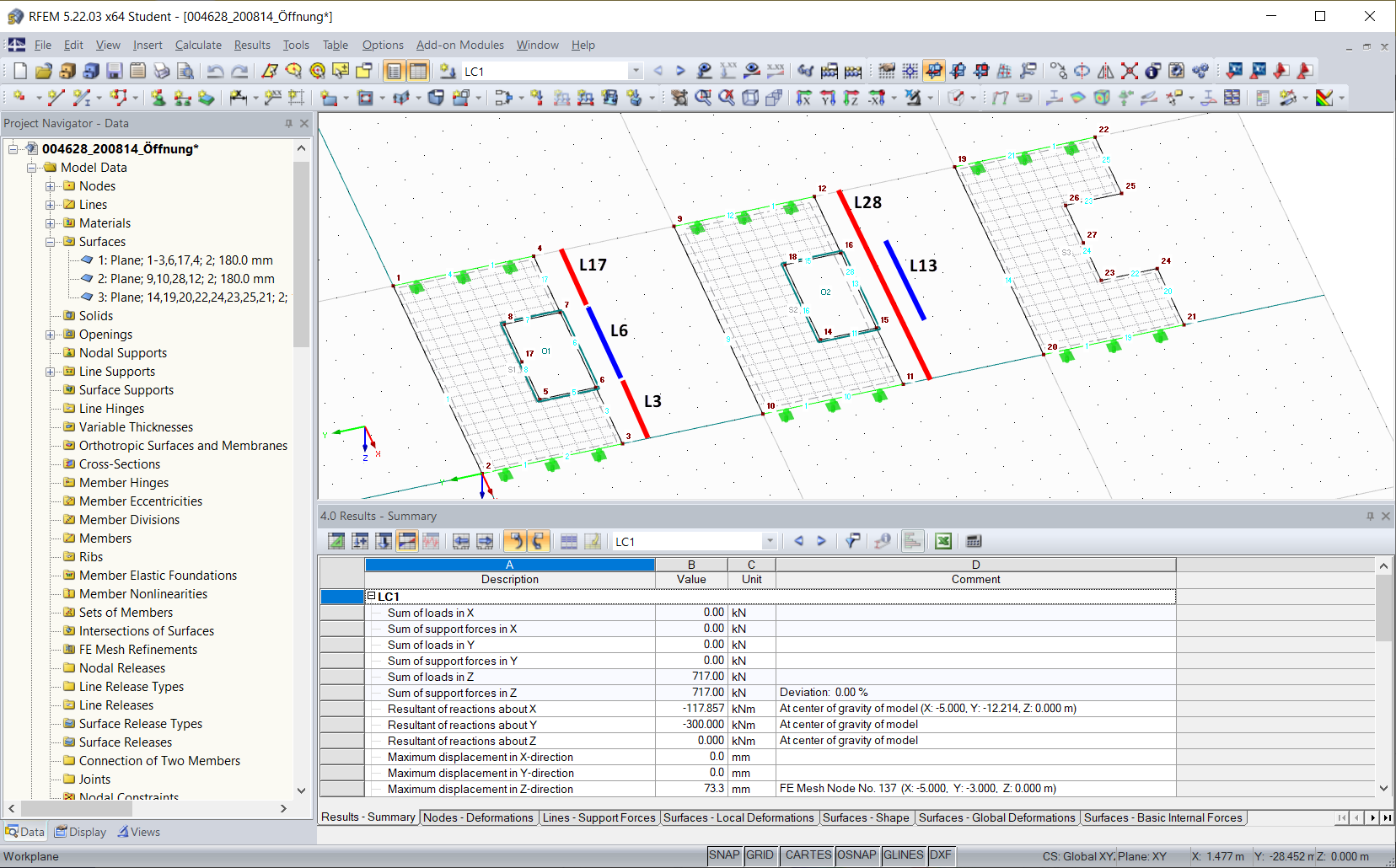The height and width of the screenshot is (868, 1396).
Task: Toggle the OSNAP status bar button
Action: pyautogui.click(x=856, y=855)
